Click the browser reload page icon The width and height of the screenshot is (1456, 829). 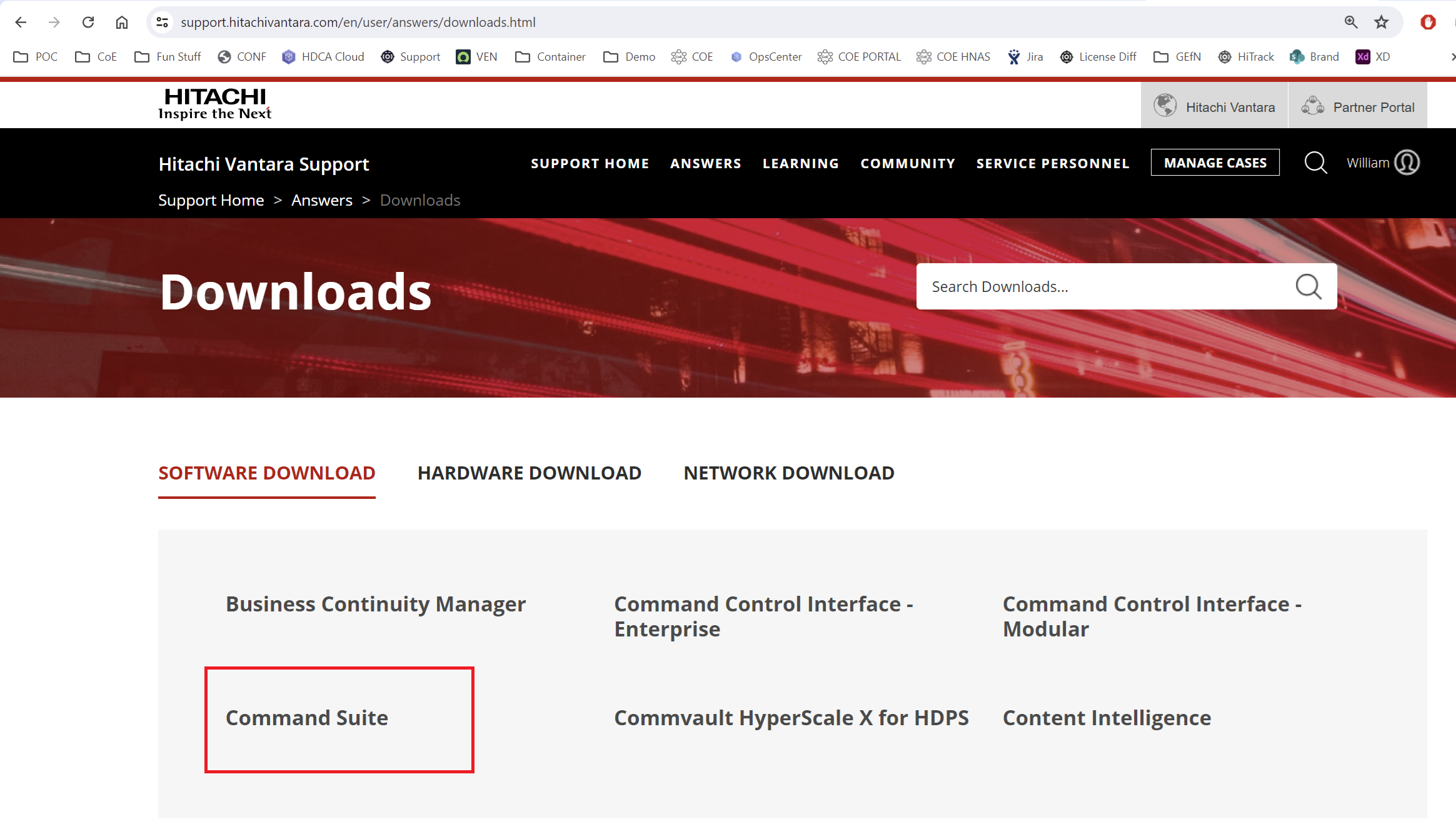tap(88, 23)
